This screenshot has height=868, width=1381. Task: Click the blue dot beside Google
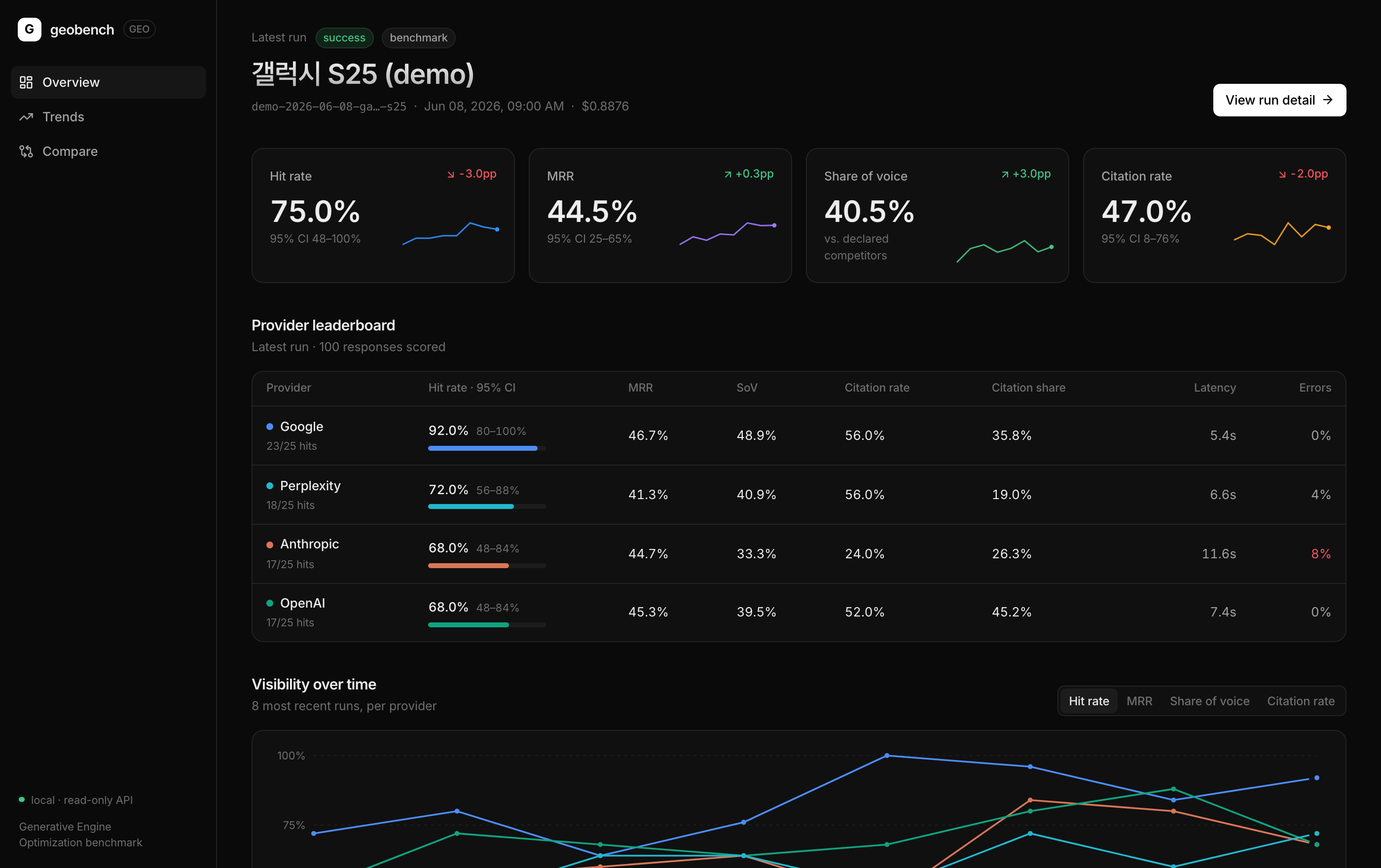(270, 427)
